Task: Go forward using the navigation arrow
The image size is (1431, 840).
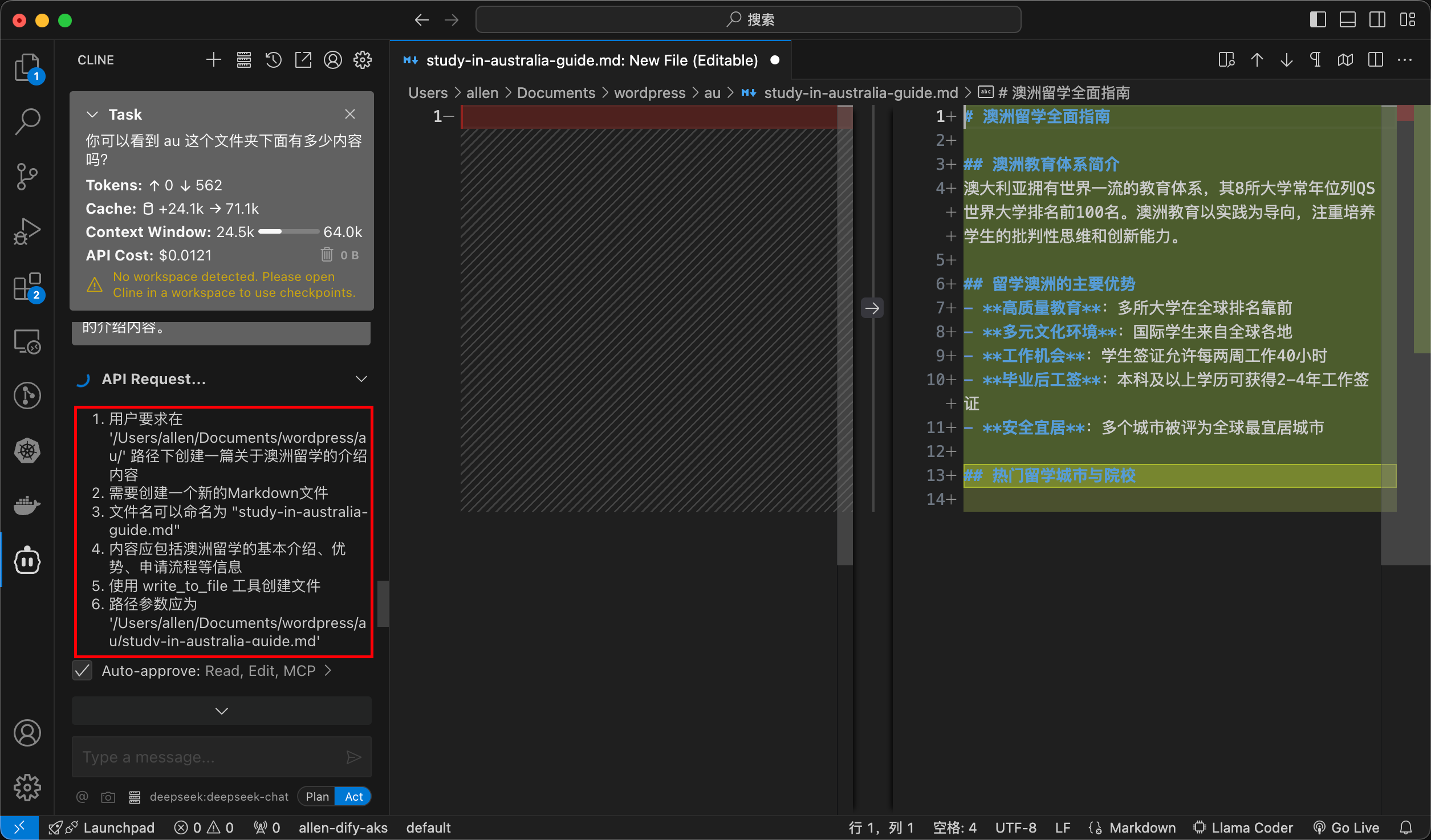Action: tap(452, 20)
